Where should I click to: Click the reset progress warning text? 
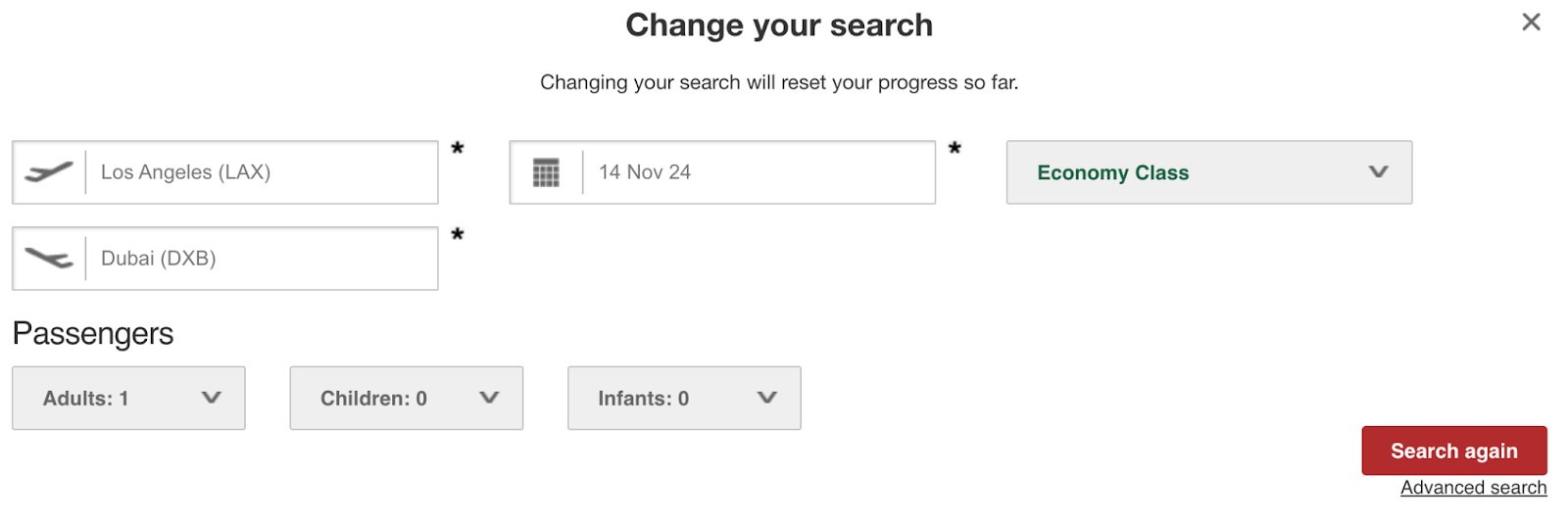(x=779, y=82)
